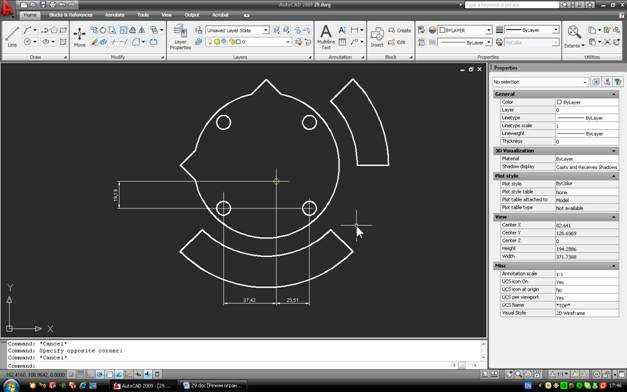Select the Multiline Text tool
This screenshot has width=627, height=392.
(326, 37)
